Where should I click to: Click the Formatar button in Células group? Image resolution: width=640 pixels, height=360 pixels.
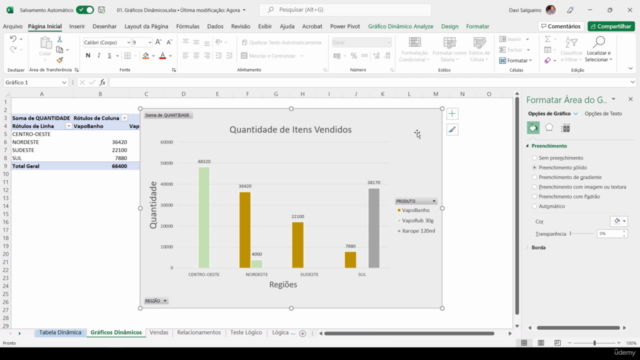[x=516, y=60]
